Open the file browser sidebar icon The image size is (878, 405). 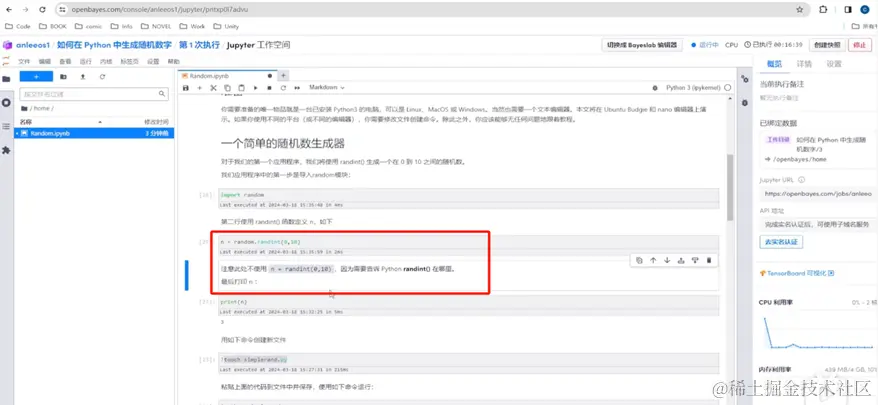coord(6,79)
